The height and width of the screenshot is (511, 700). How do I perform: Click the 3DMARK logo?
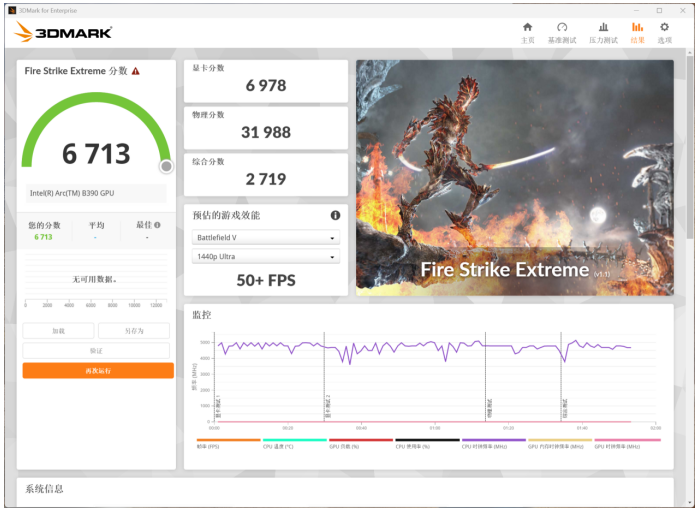(x=66, y=33)
